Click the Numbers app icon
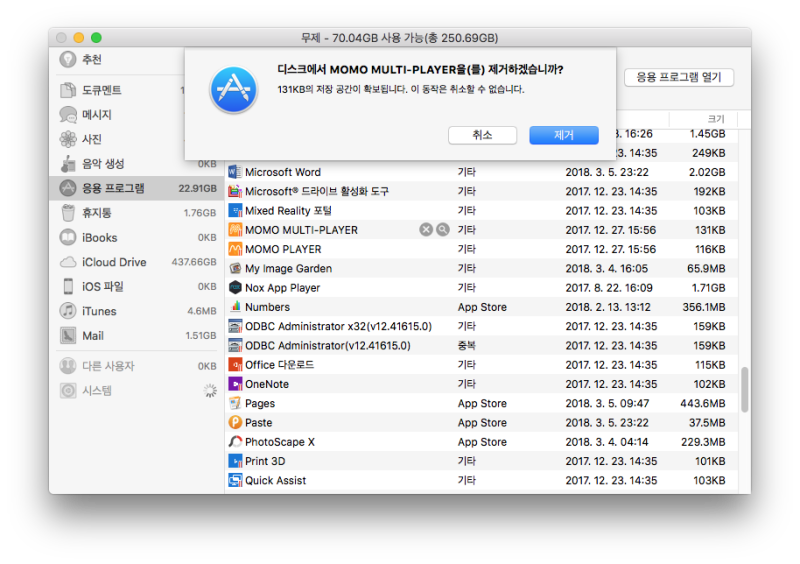 click(235, 307)
